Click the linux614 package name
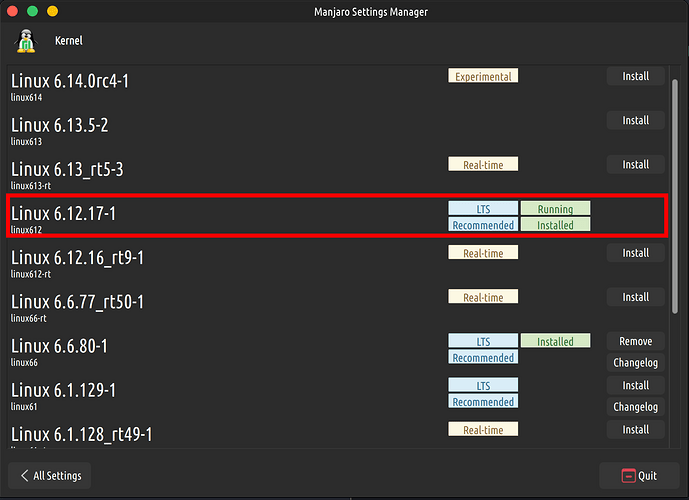Image resolution: width=689 pixels, height=500 pixels. point(26,98)
